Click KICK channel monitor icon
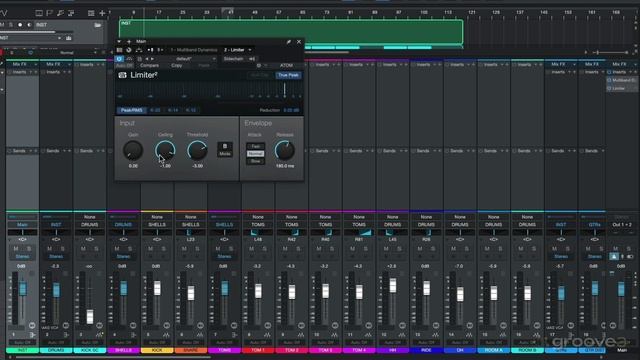This screenshot has height=360, width=640. pos(166,325)
